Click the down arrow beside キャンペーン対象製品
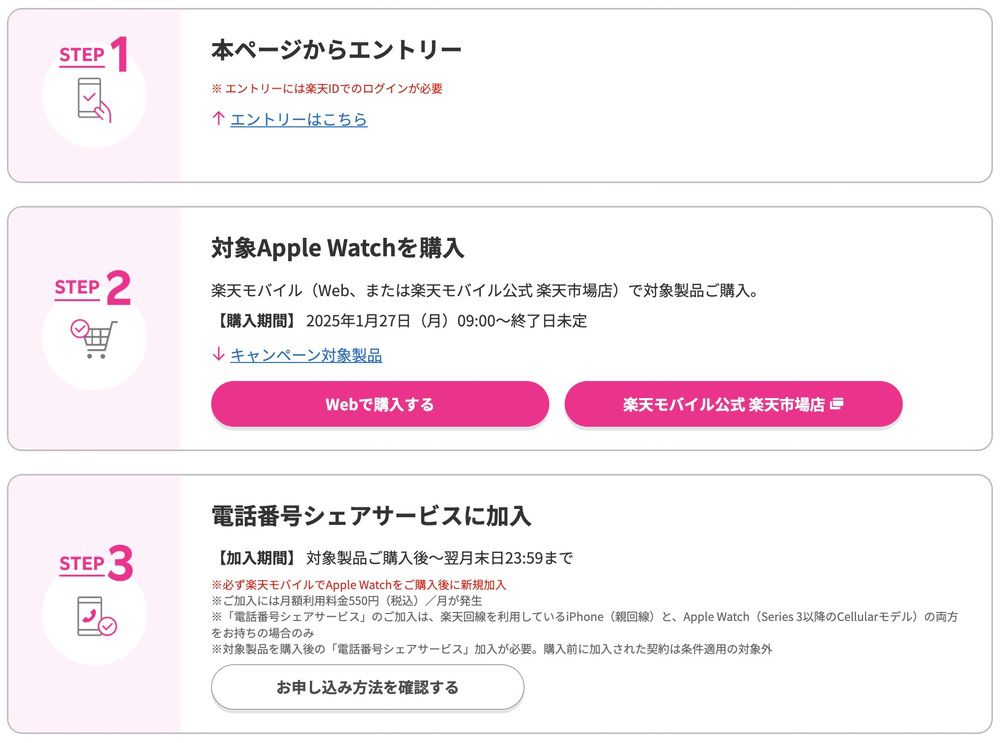The image size is (1000, 743). click(216, 355)
